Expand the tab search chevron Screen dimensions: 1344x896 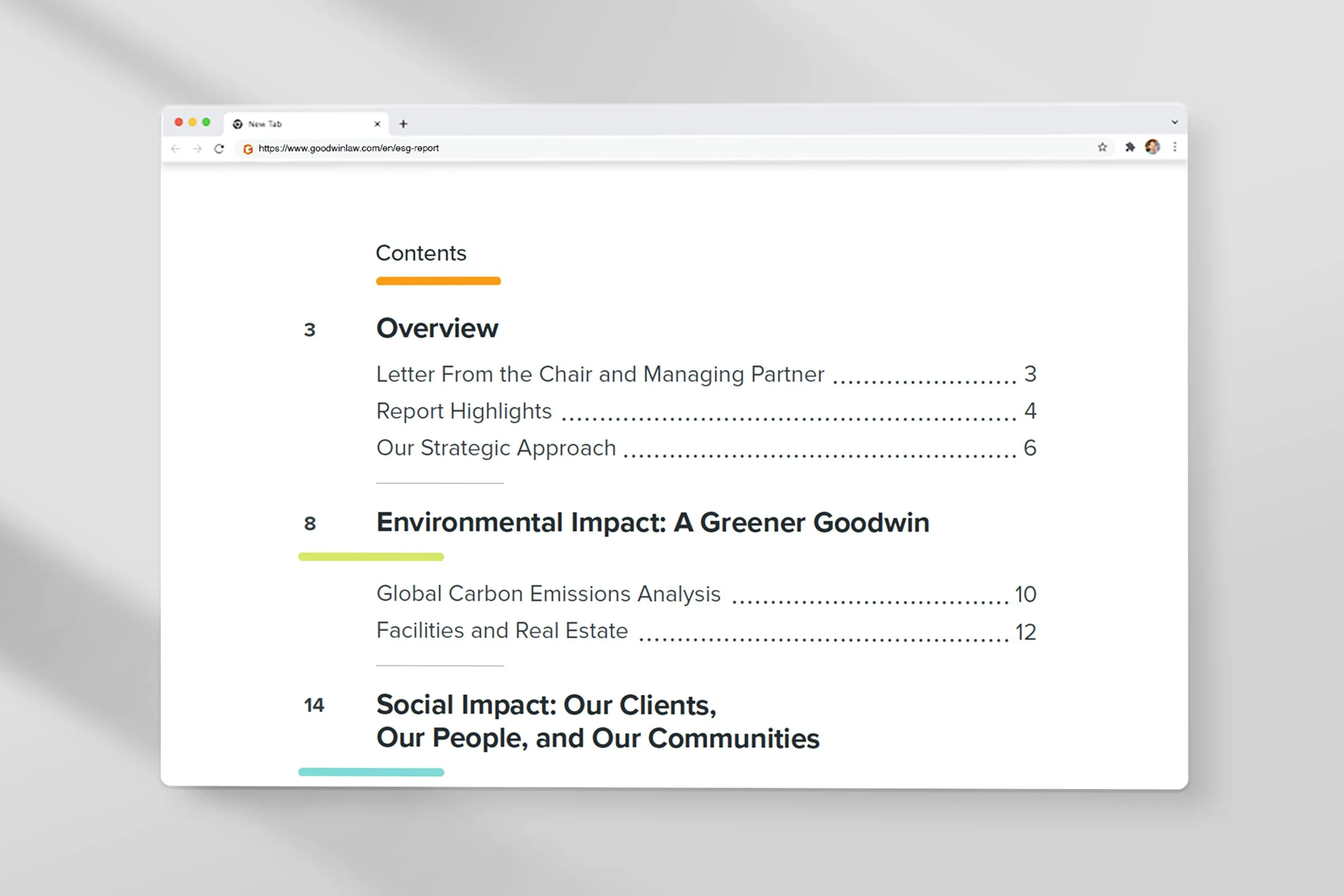click(1174, 122)
